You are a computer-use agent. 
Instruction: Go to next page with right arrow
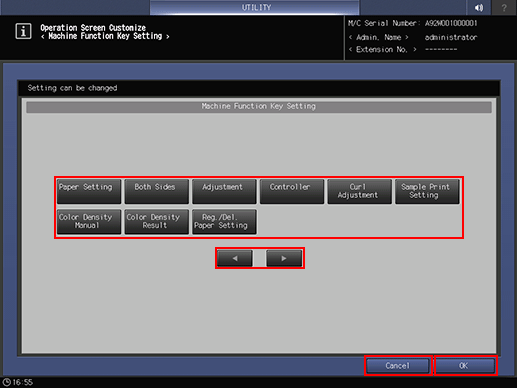(284, 258)
